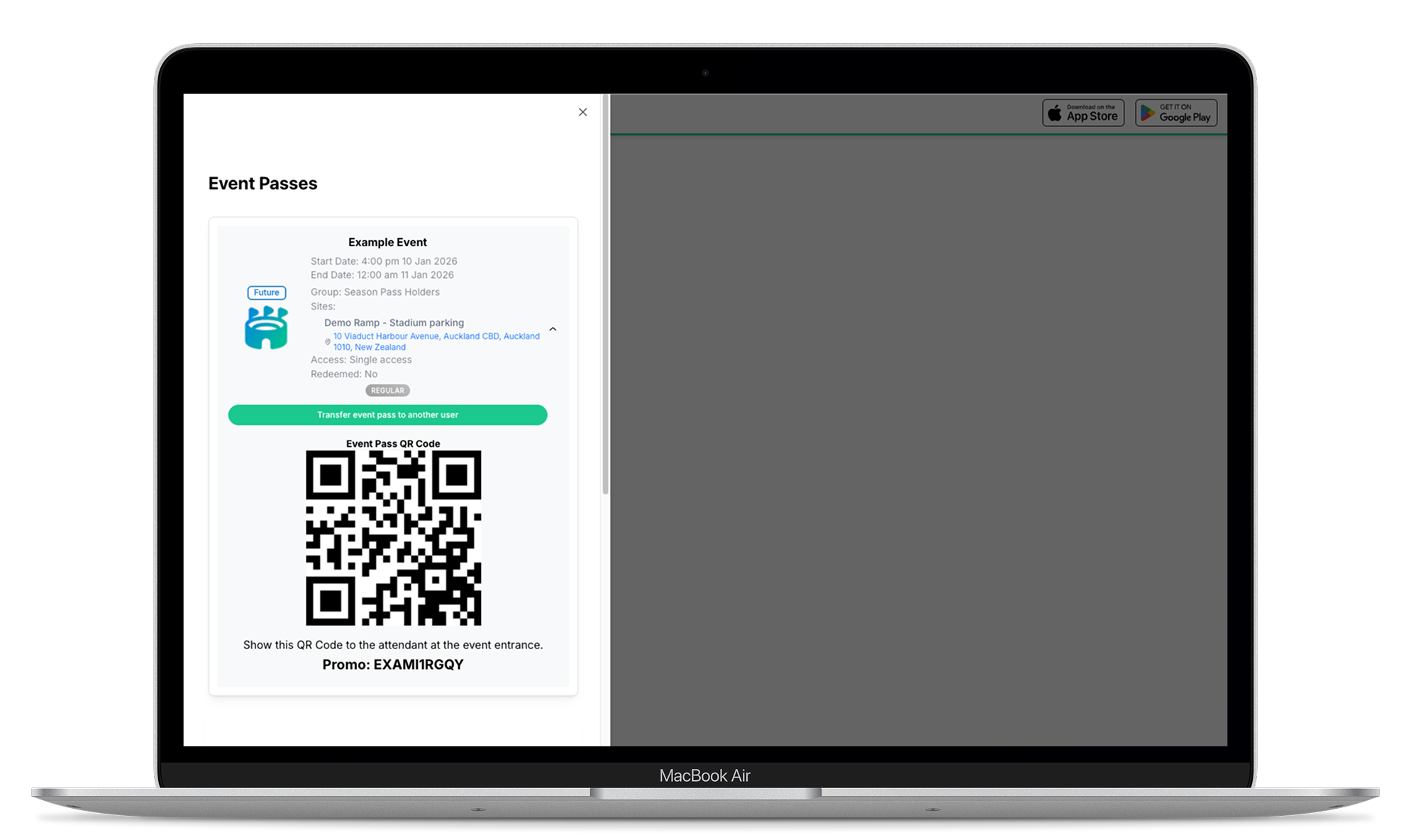The width and height of the screenshot is (1411, 840).
Task: Click the REGULAR pass type badge
Action: pos(387,390)
